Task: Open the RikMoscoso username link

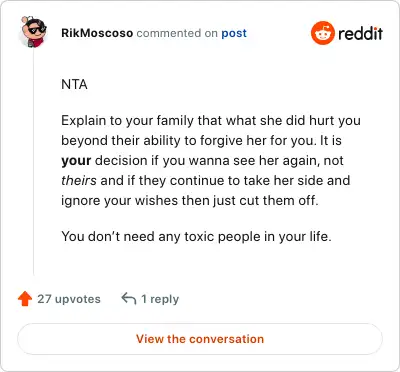Action: pos(97,33)
